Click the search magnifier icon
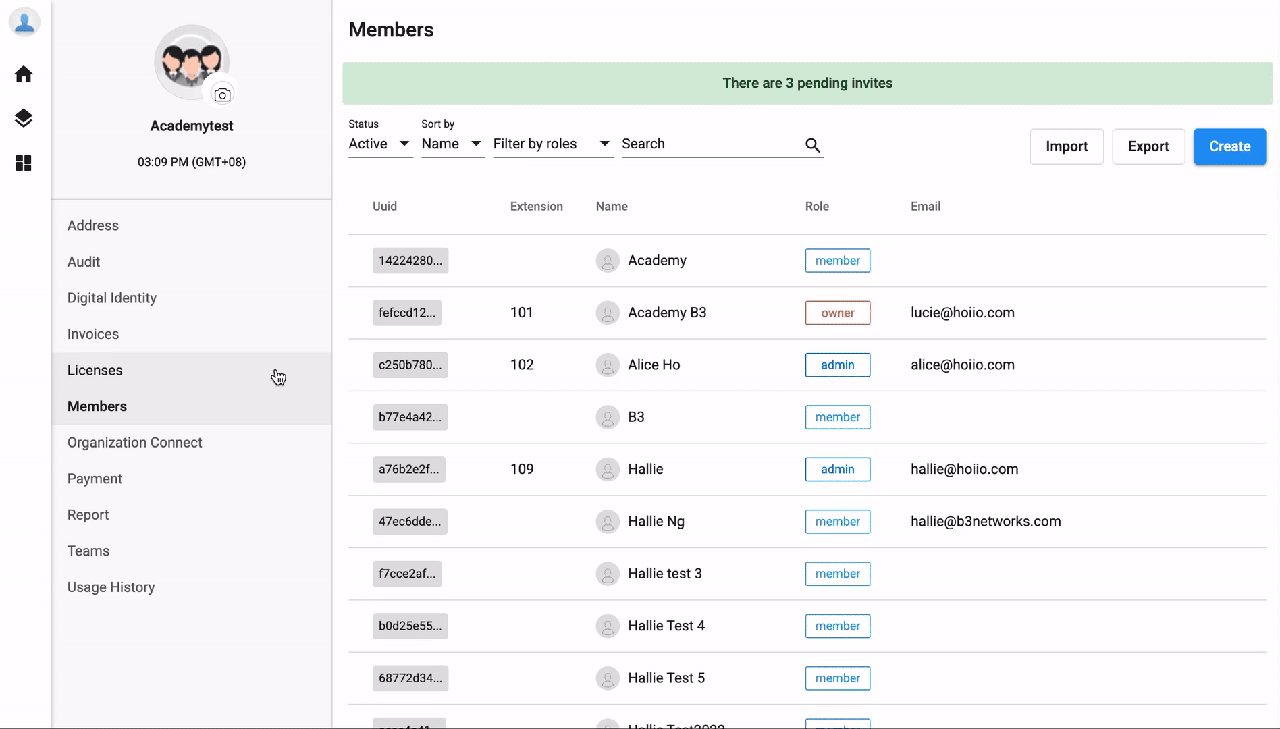The width and height of the screenshot is (1280, 729). [813, 145]
